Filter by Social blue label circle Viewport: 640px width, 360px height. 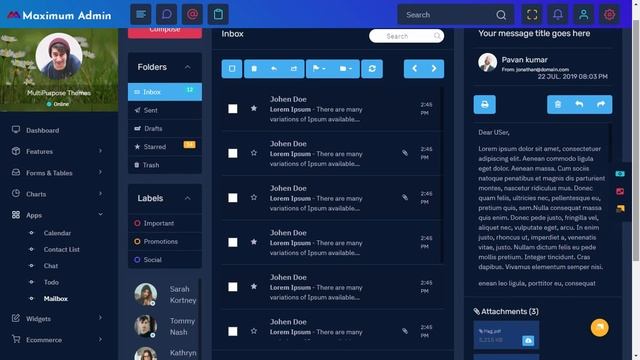[137, 260]
